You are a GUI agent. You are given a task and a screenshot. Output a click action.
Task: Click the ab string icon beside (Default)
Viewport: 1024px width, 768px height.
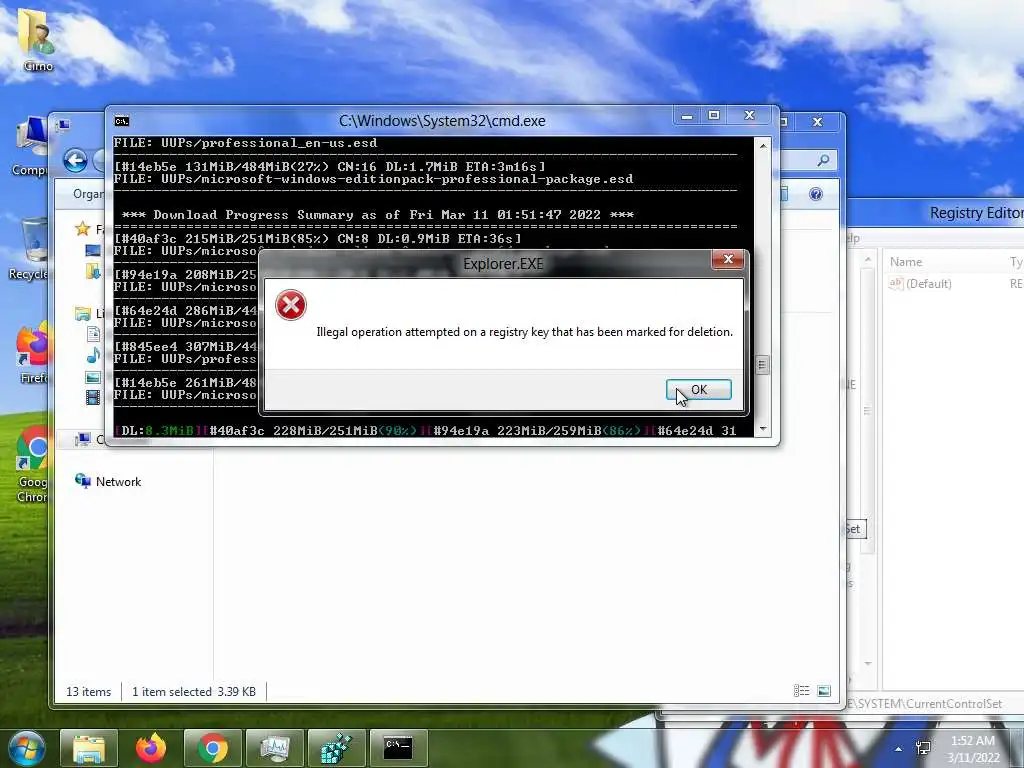(x=895, y=283)
